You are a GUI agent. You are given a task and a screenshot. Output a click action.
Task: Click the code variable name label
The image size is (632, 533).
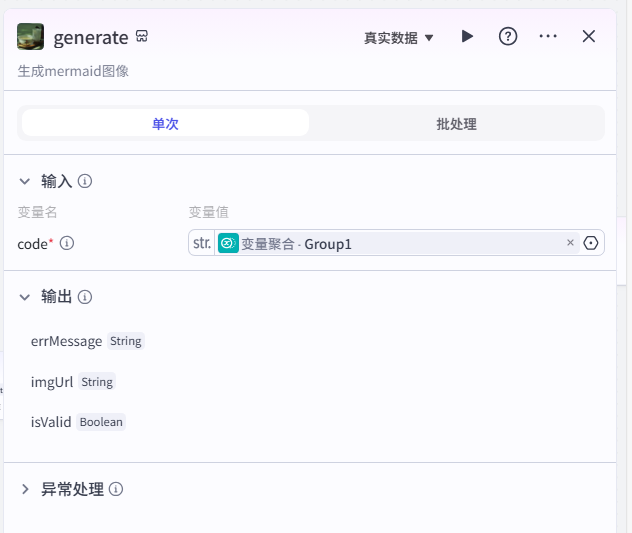point(33,244)
